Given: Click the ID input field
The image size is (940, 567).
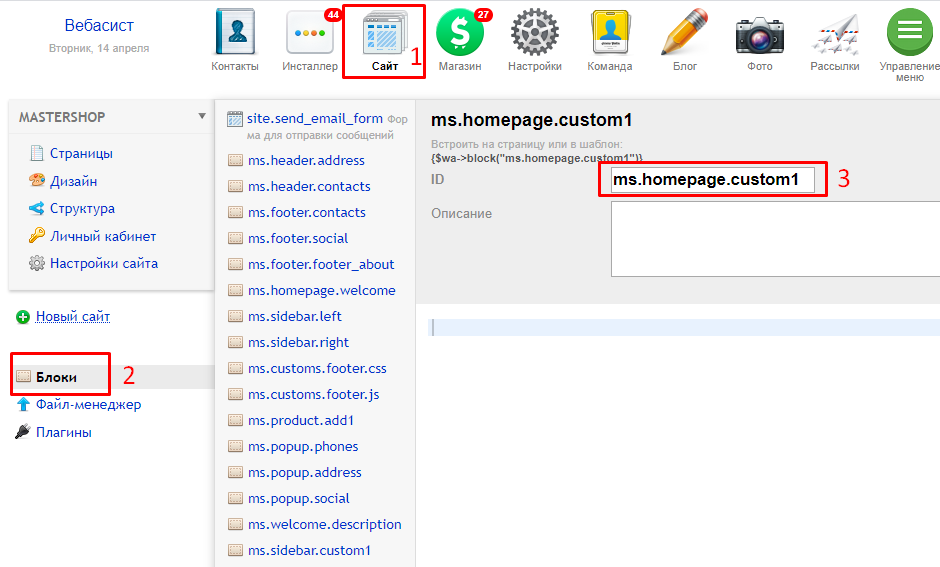Looking at the screenshot, I should [712, 180].
